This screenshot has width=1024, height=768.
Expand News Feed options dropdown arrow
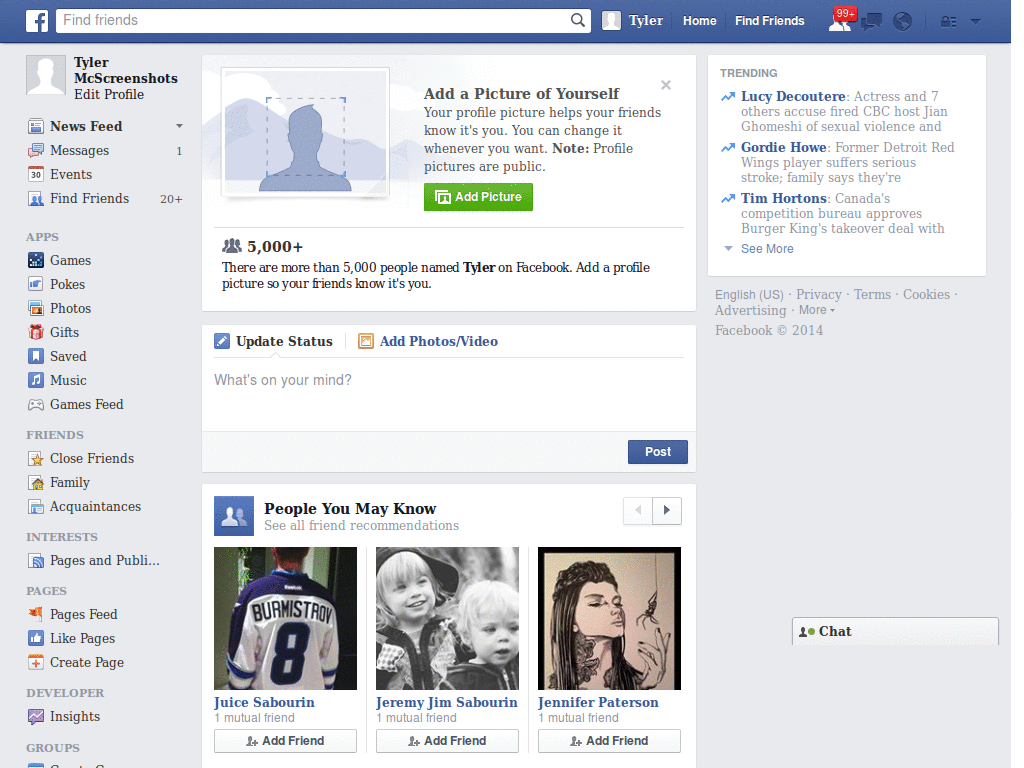(x=179, y=126)
